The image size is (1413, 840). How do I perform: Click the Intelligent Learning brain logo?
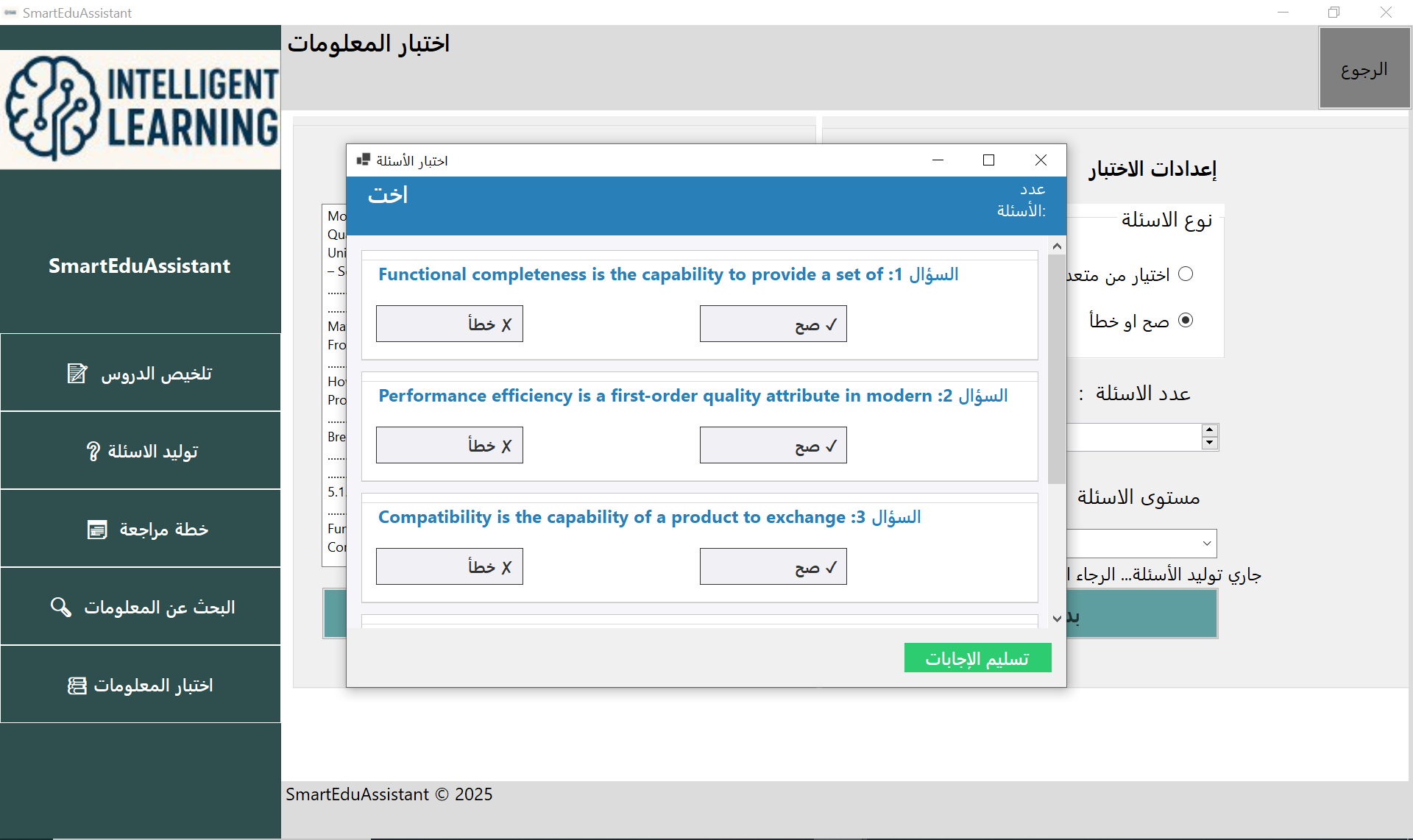pos(140,110)
